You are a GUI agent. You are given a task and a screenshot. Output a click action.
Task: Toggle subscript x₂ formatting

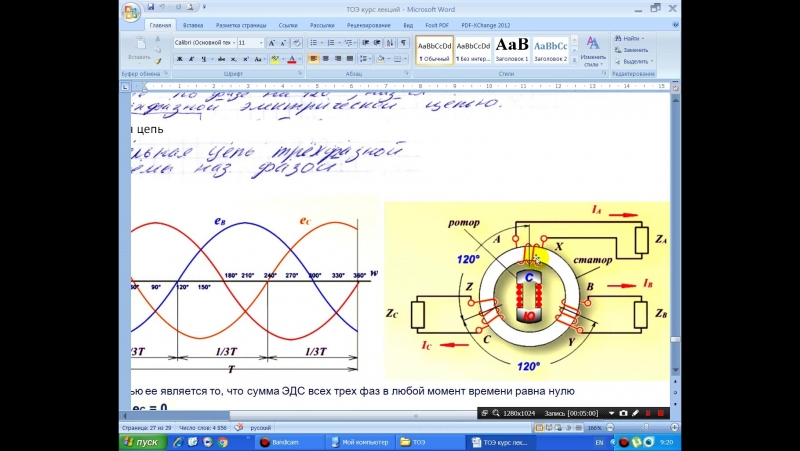233,59
